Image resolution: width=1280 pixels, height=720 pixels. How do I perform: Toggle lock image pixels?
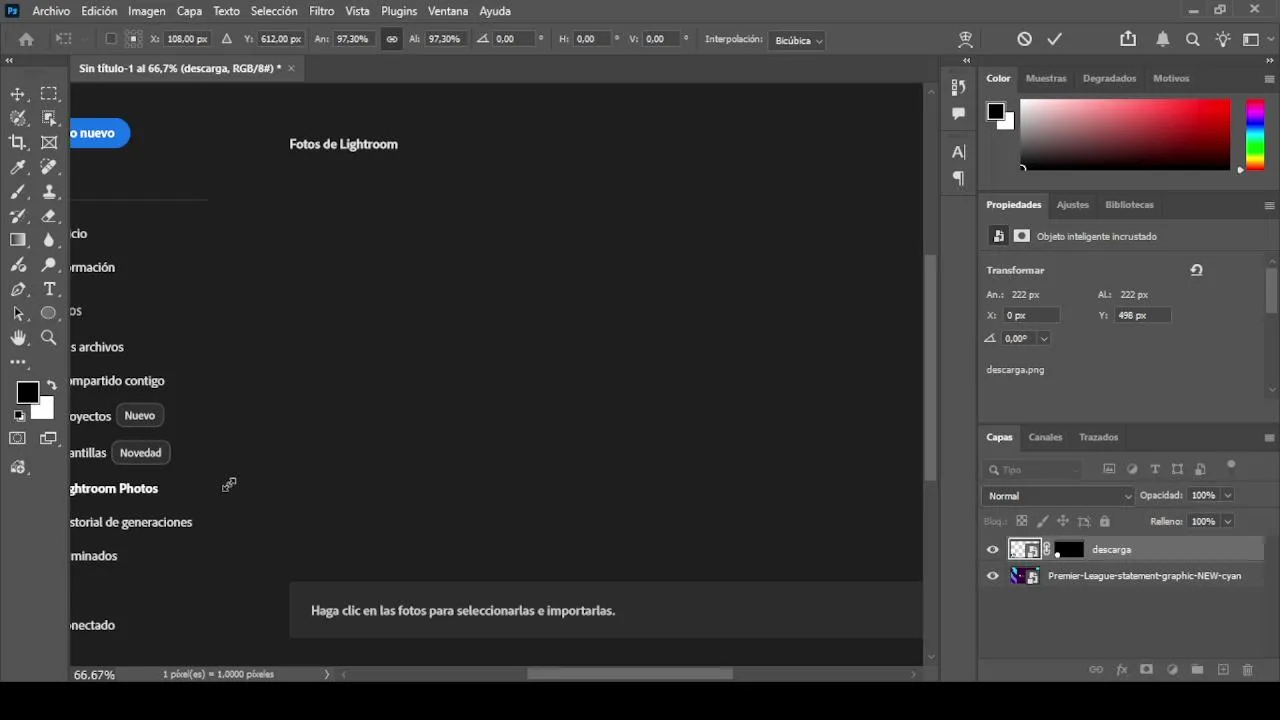click(x=1043, y=521)
